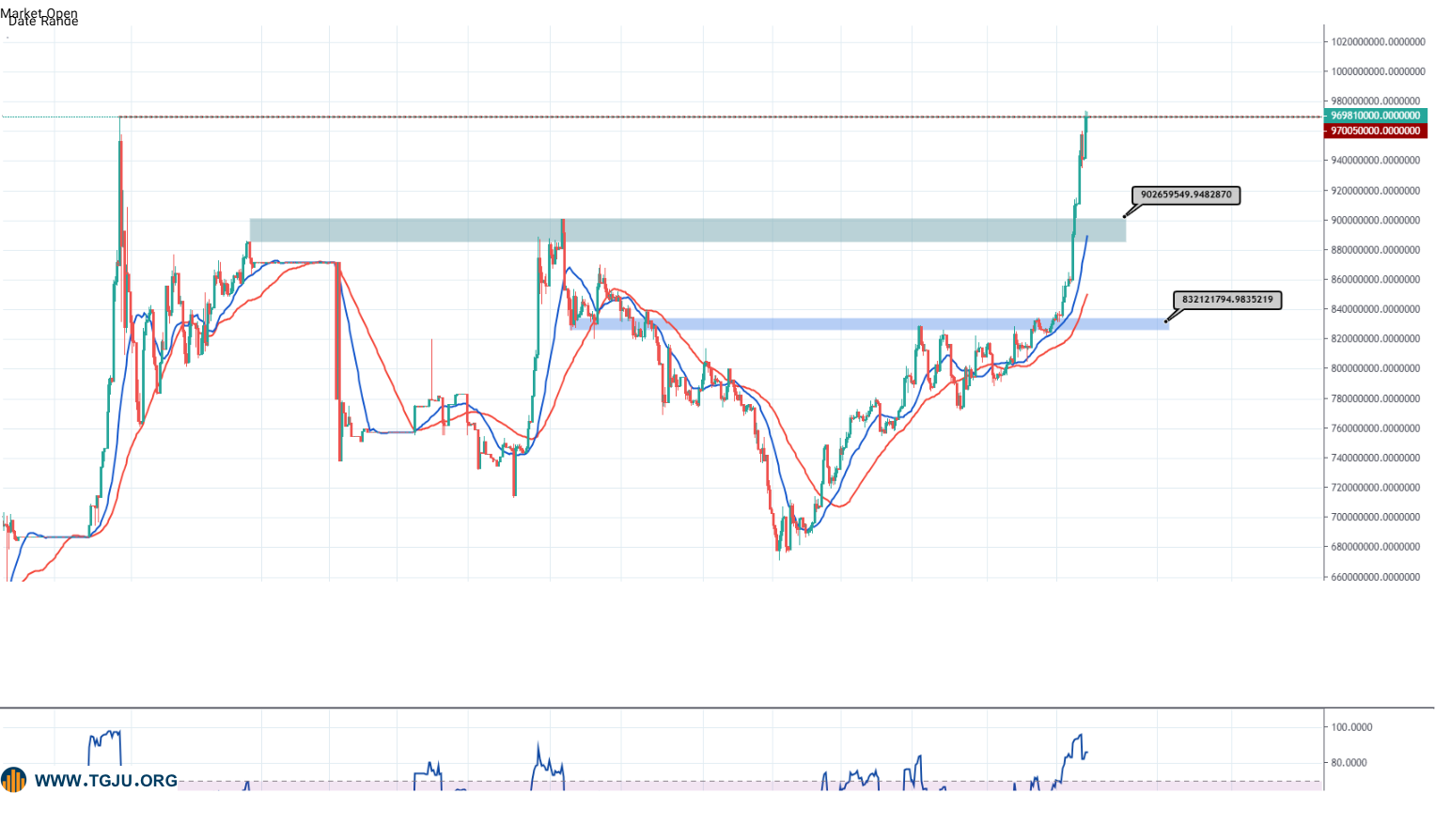Click the Date Range label
The image size is (1451, 840).
point(43,22)
